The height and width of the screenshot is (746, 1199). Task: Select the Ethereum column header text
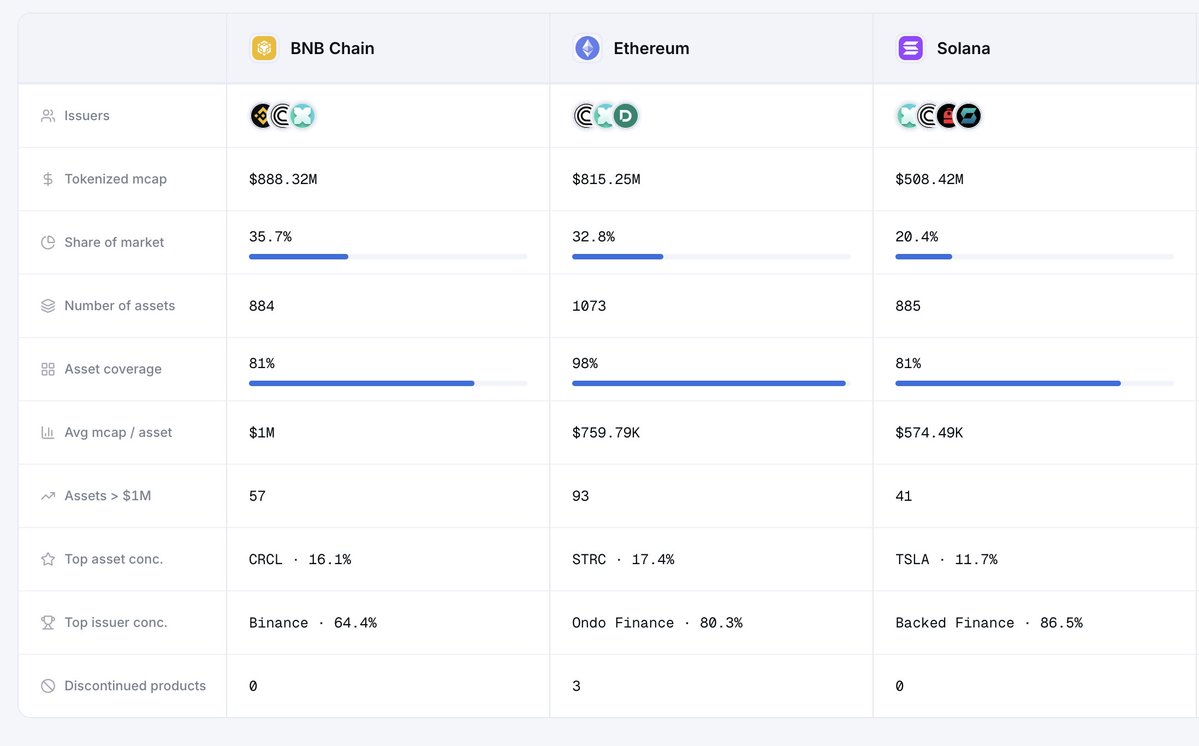[651, 48]
